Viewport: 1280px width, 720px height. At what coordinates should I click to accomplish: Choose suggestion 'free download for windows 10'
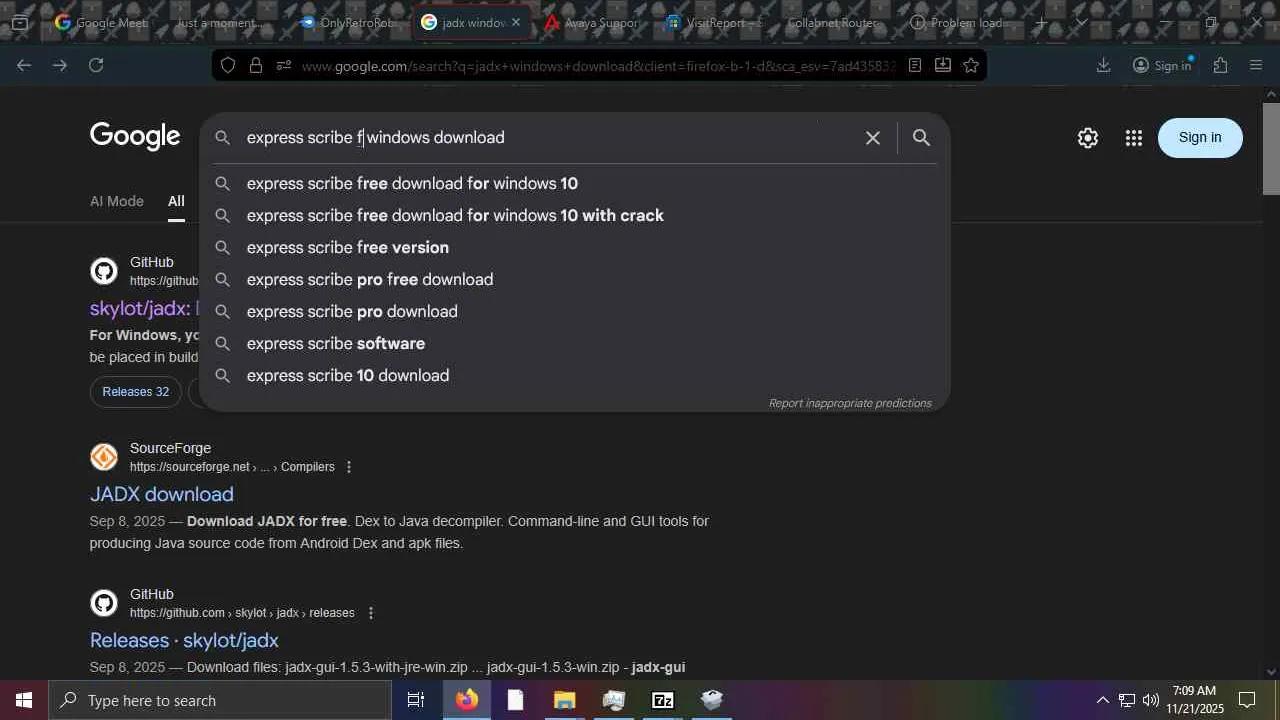click(x=574, y=184)
